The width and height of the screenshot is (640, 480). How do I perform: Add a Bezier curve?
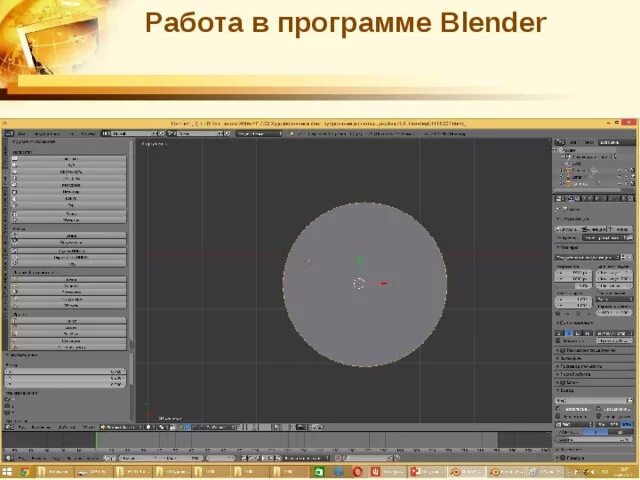click(69, 236)
